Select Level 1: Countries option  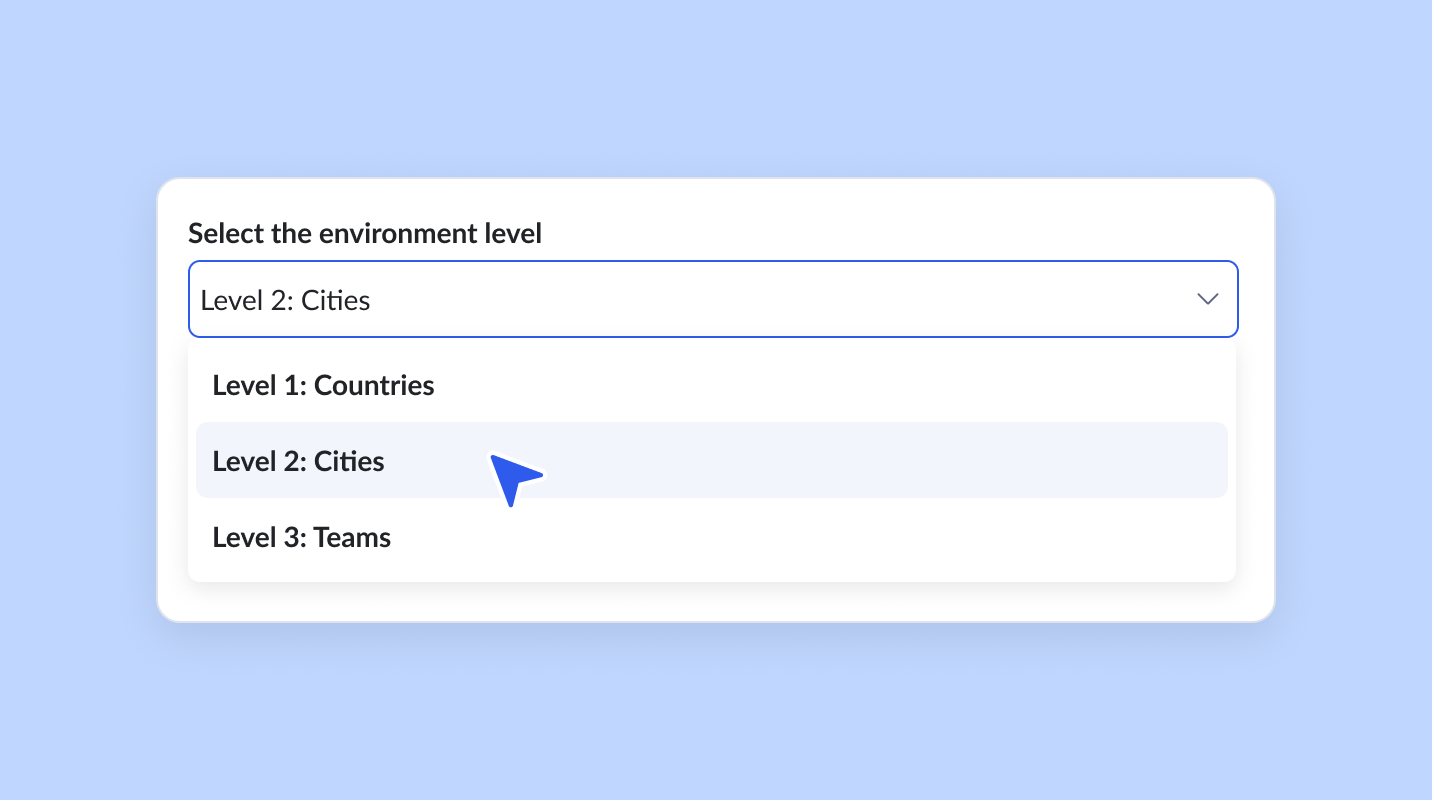click(712, 385)
